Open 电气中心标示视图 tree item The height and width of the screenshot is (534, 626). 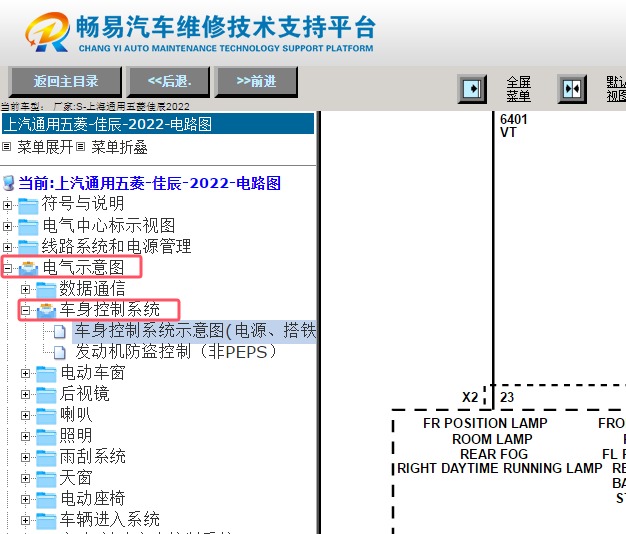pos(109,225)
